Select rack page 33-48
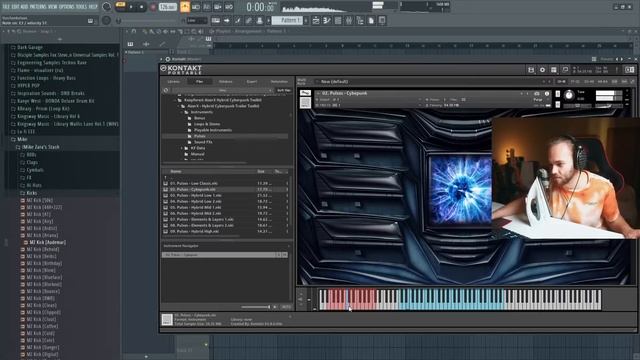 point(589,82)
